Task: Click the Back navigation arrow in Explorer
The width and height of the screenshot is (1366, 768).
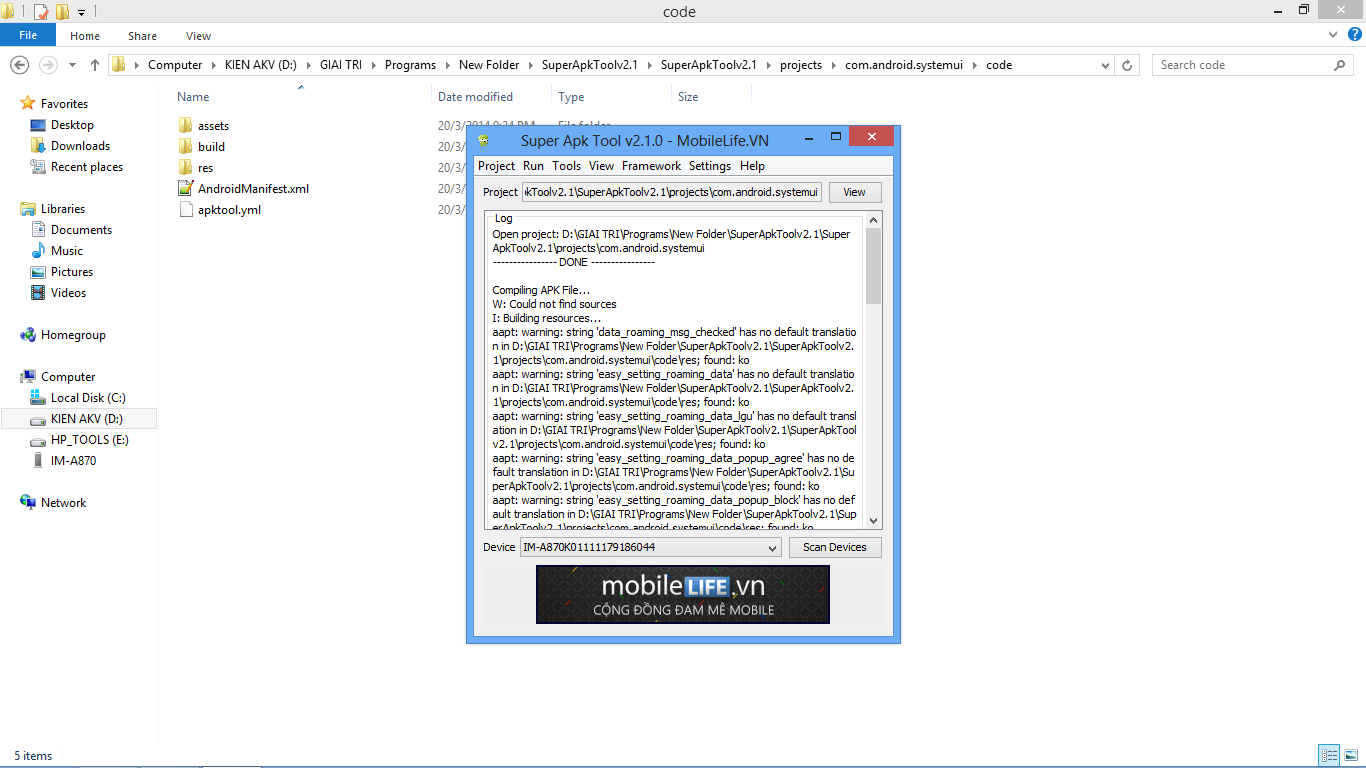Action: pyautogui.click(x=18, y=65)
